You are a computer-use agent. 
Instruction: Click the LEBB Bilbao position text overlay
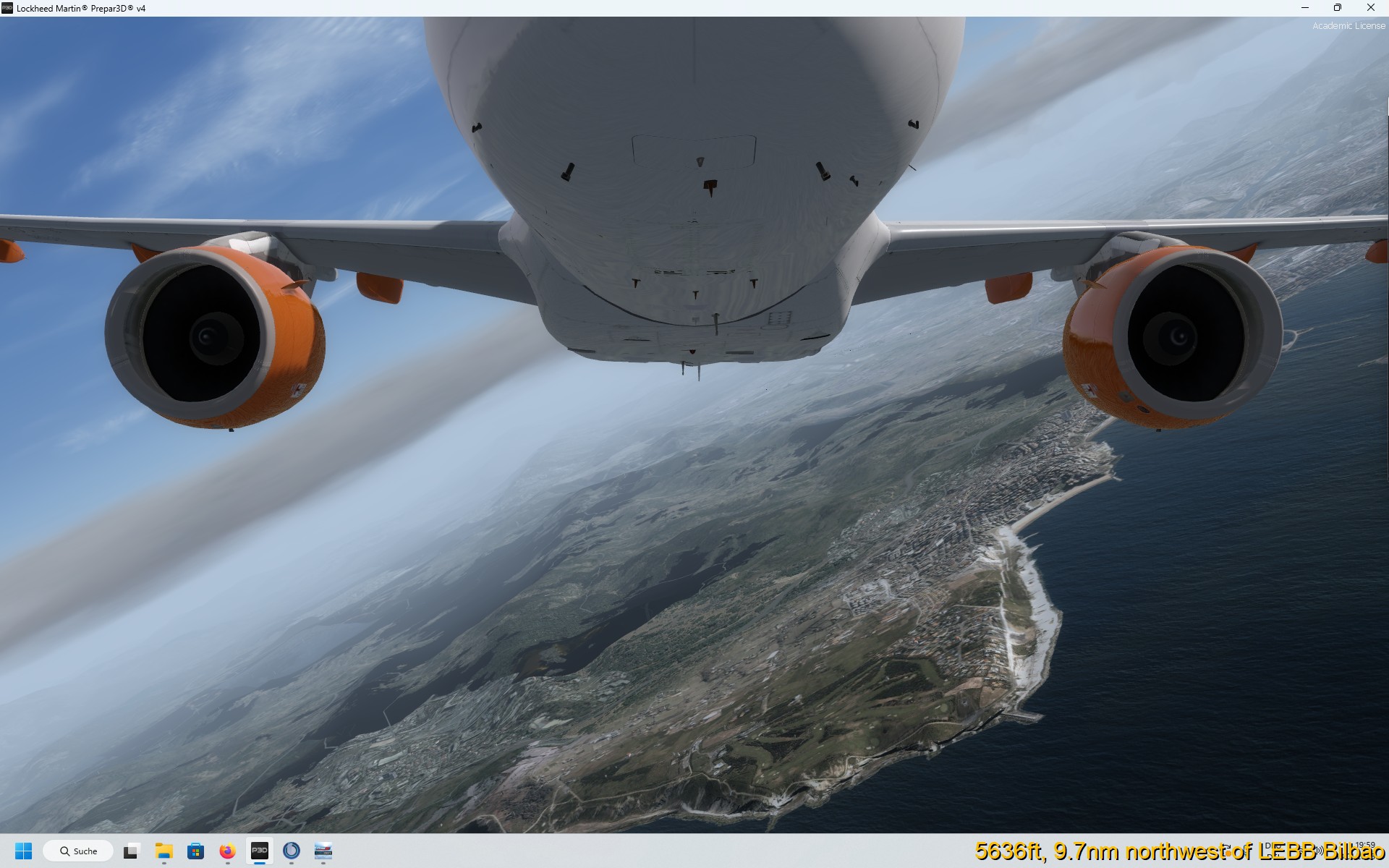(x=1179, y=851)
